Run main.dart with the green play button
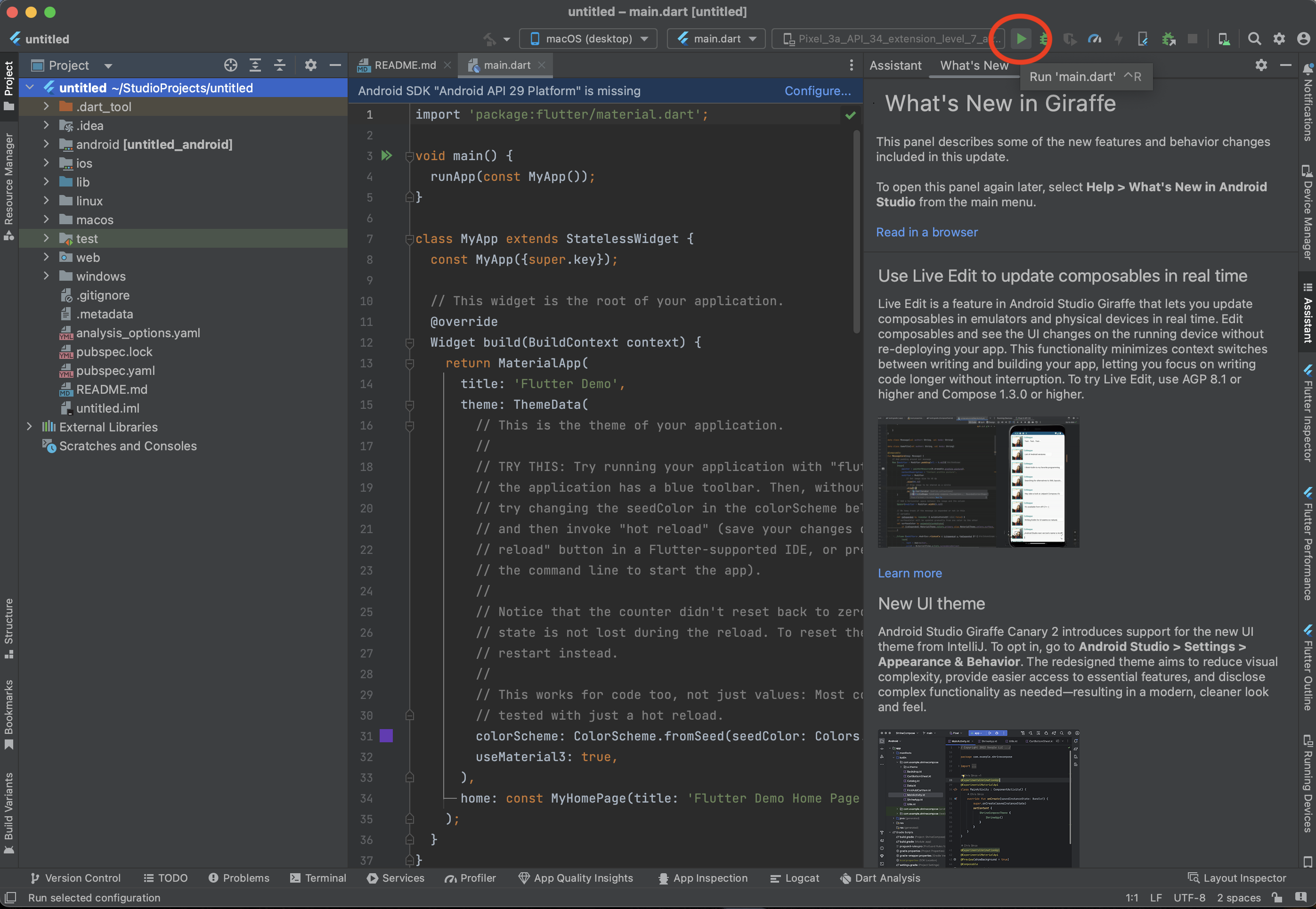Viewport: 1316px width, 909px height. (1021, 39)
